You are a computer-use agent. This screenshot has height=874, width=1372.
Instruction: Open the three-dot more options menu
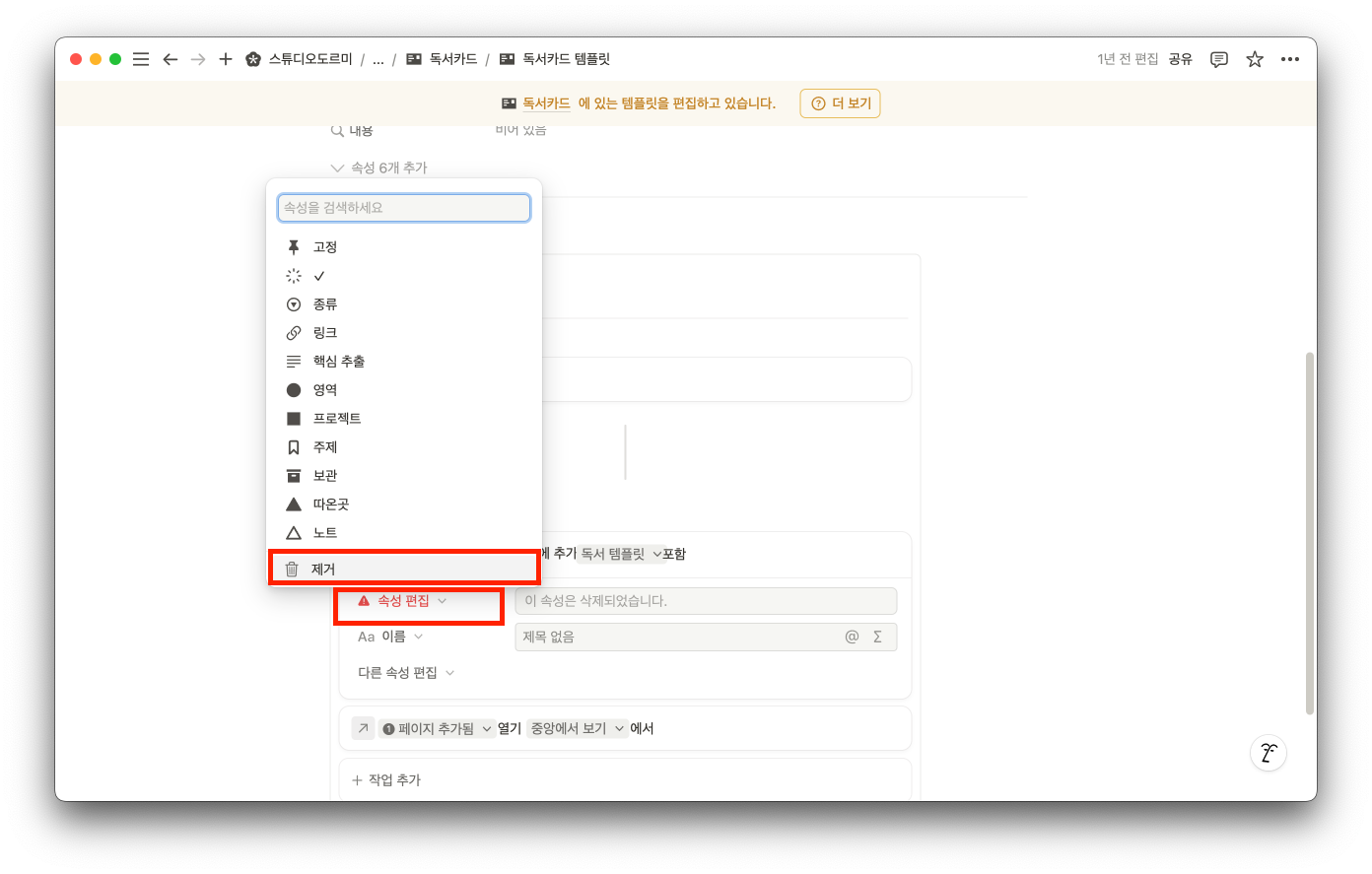(x=1290, y=59)
